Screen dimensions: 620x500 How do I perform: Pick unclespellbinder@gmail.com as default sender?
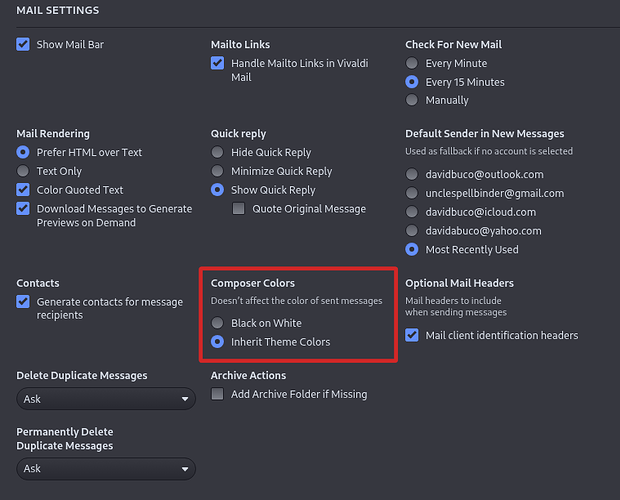point(412,193)
